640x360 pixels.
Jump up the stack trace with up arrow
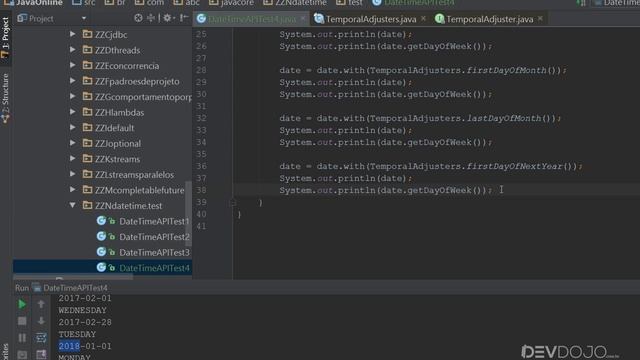click(x=41, y=304)
